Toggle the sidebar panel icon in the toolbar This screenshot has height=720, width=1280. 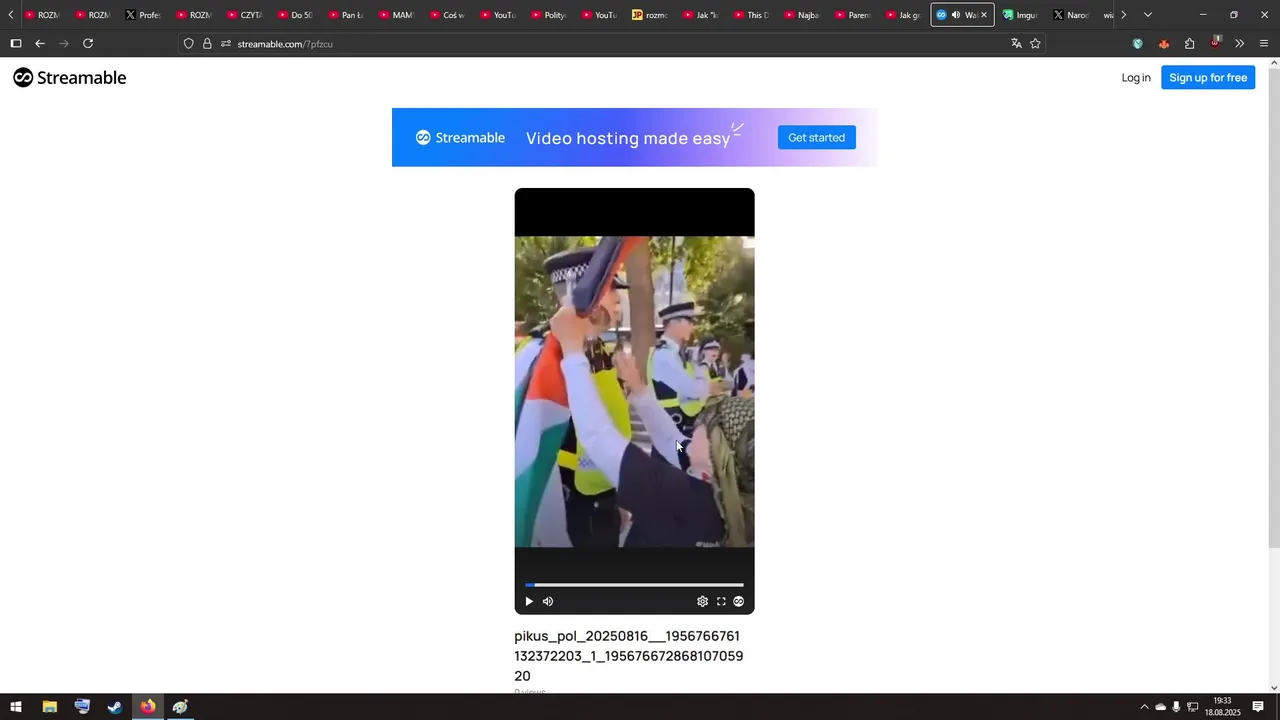coord(16,43)
